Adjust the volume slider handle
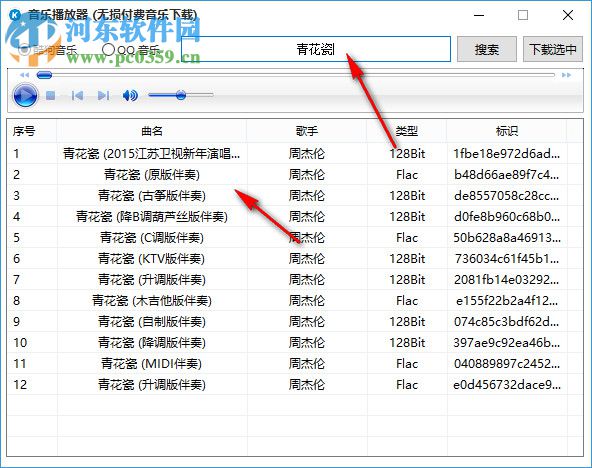The width and height of the screenshot is (592, 468). pyautogui.click(x=181, y=95)
